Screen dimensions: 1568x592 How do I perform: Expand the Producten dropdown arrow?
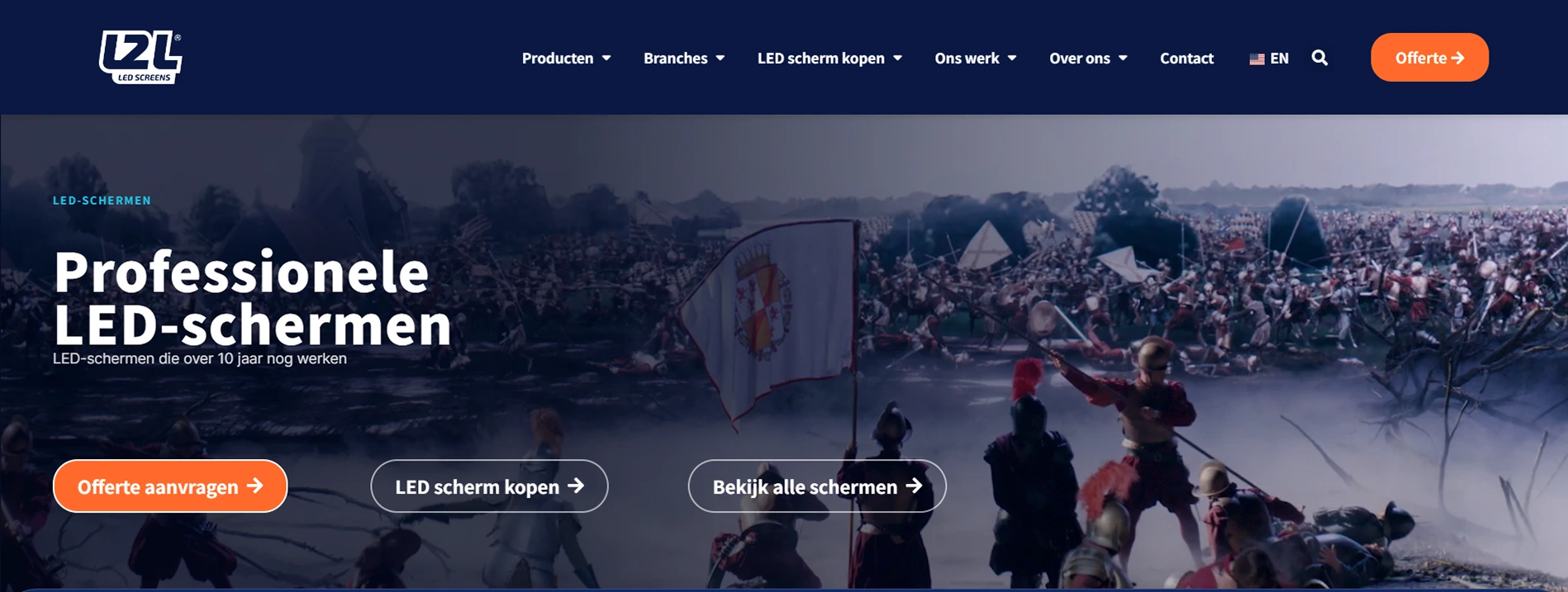point(606,58)
